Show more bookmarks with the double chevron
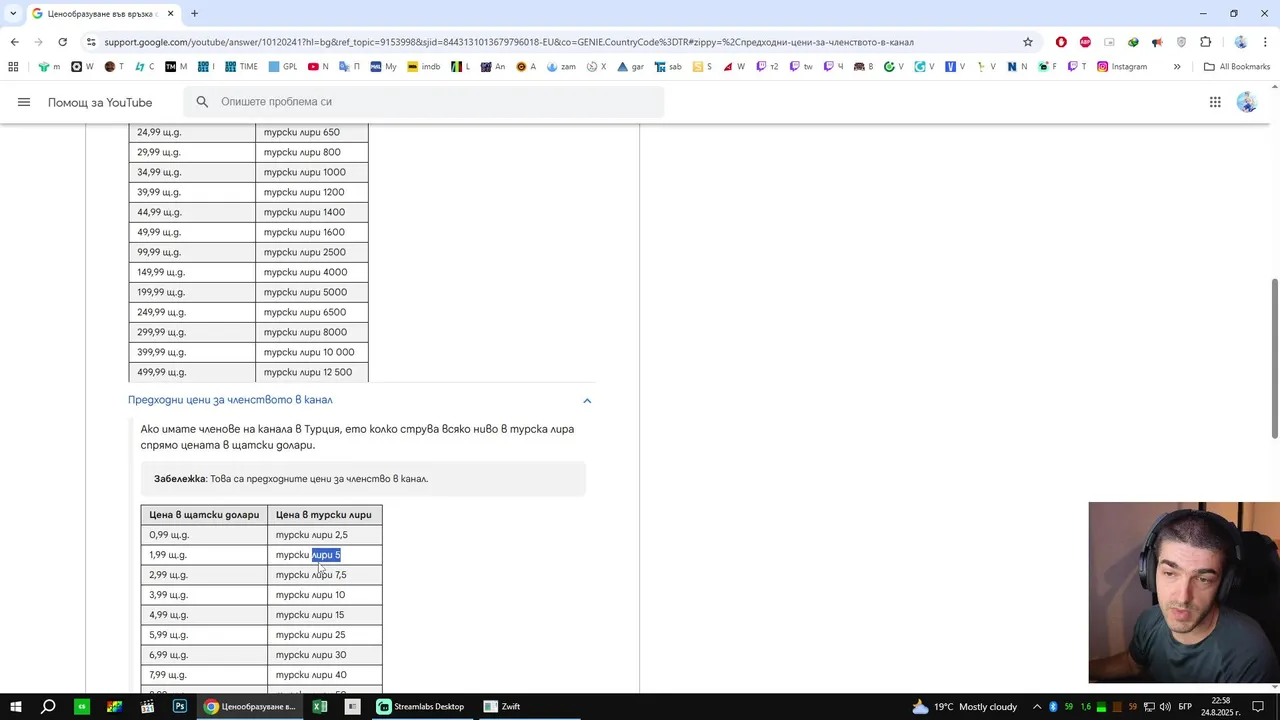 [1177, 67]
